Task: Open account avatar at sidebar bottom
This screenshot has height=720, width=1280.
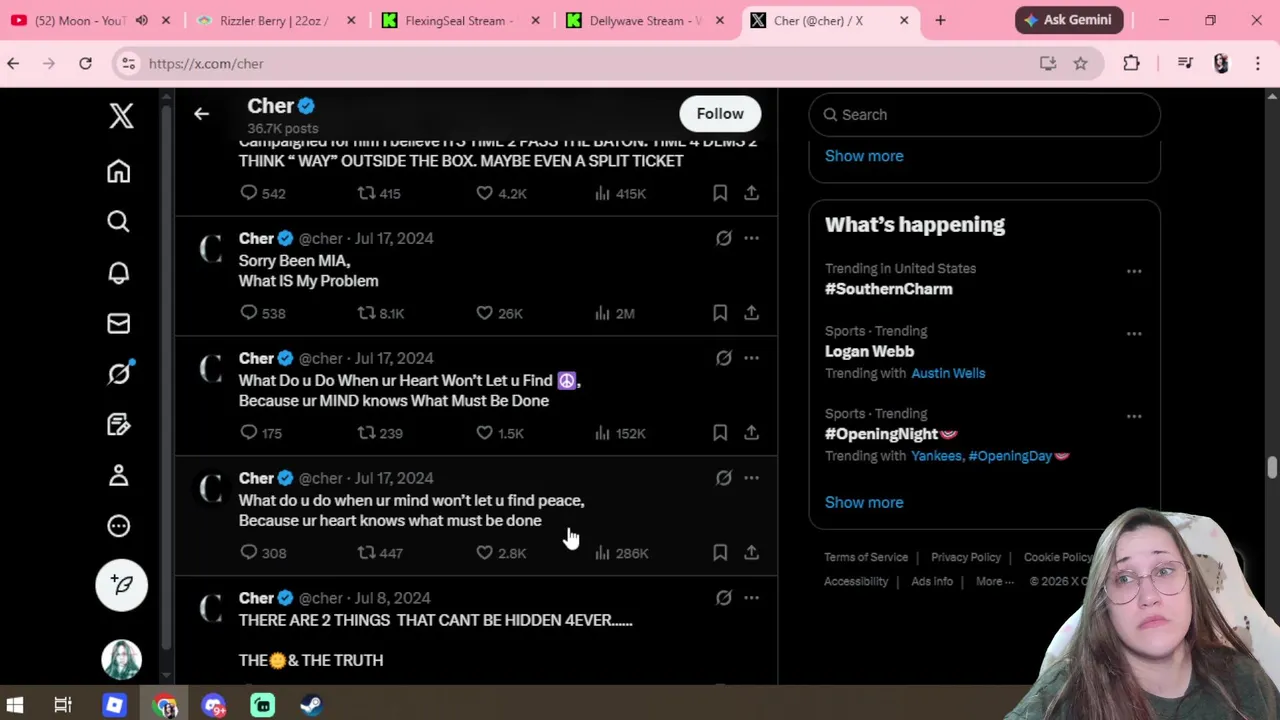Action: coord(122,659)
